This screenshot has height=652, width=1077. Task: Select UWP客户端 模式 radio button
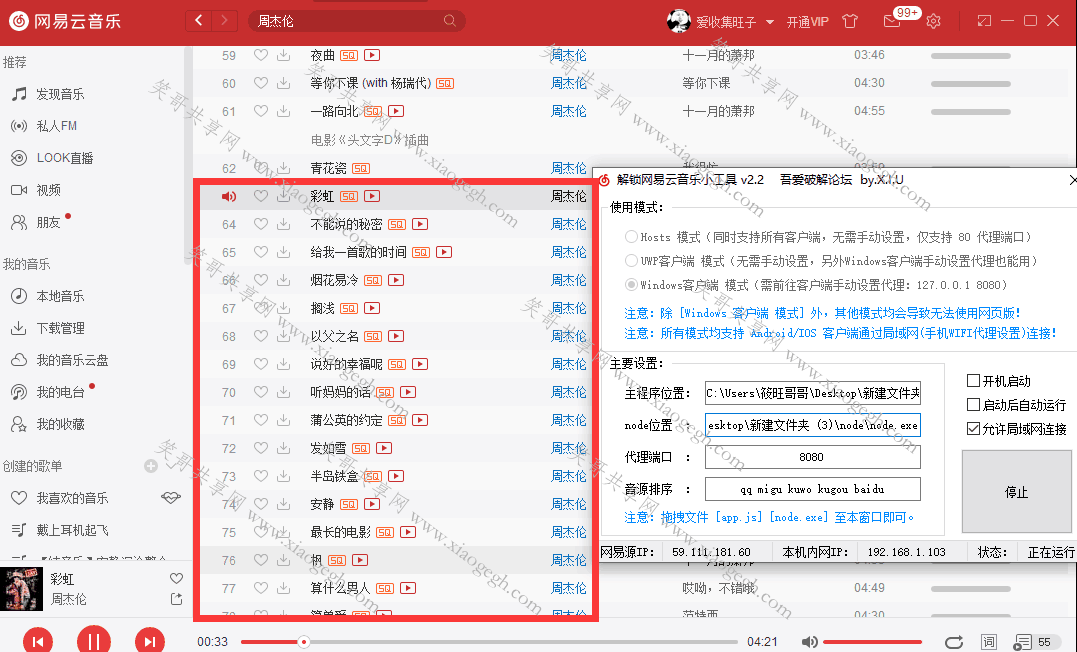click(631, 260)
